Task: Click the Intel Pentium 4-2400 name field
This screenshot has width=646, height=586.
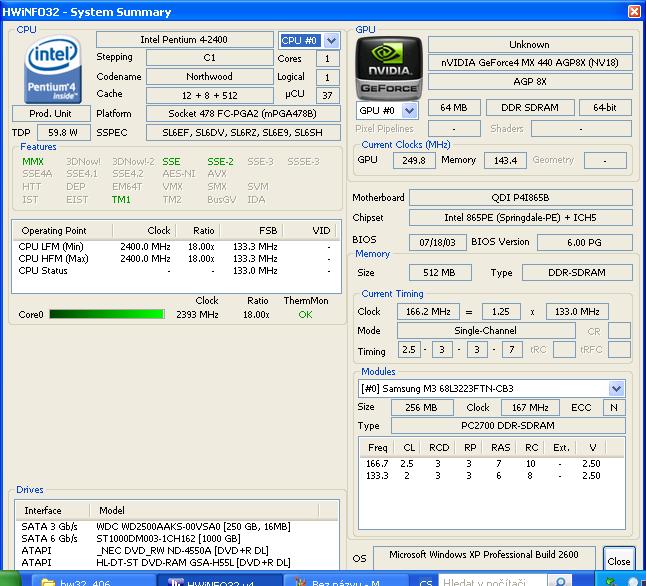Action: (x=185, y=40)
